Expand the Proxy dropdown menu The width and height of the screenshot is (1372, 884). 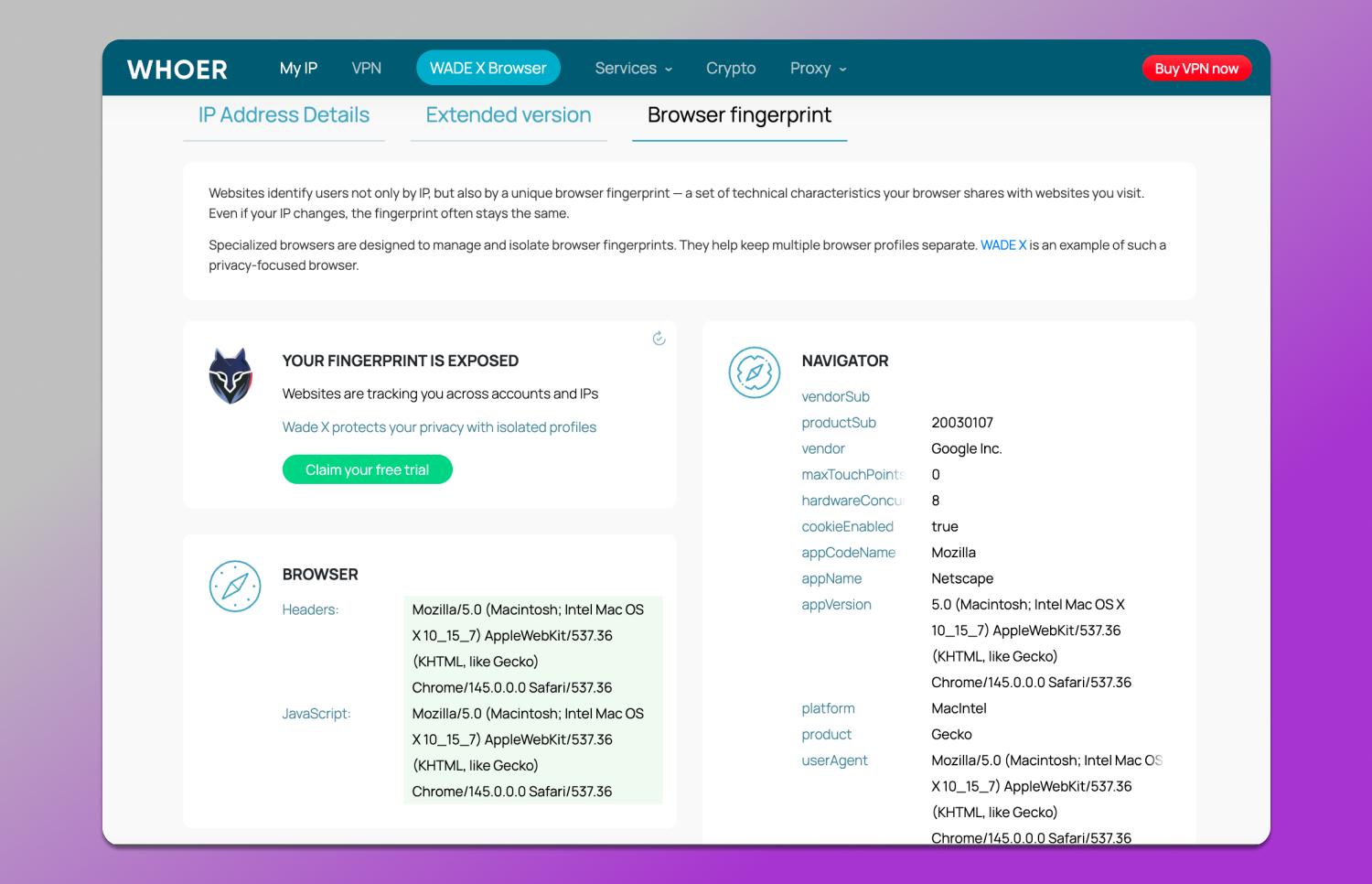point(818,69)
